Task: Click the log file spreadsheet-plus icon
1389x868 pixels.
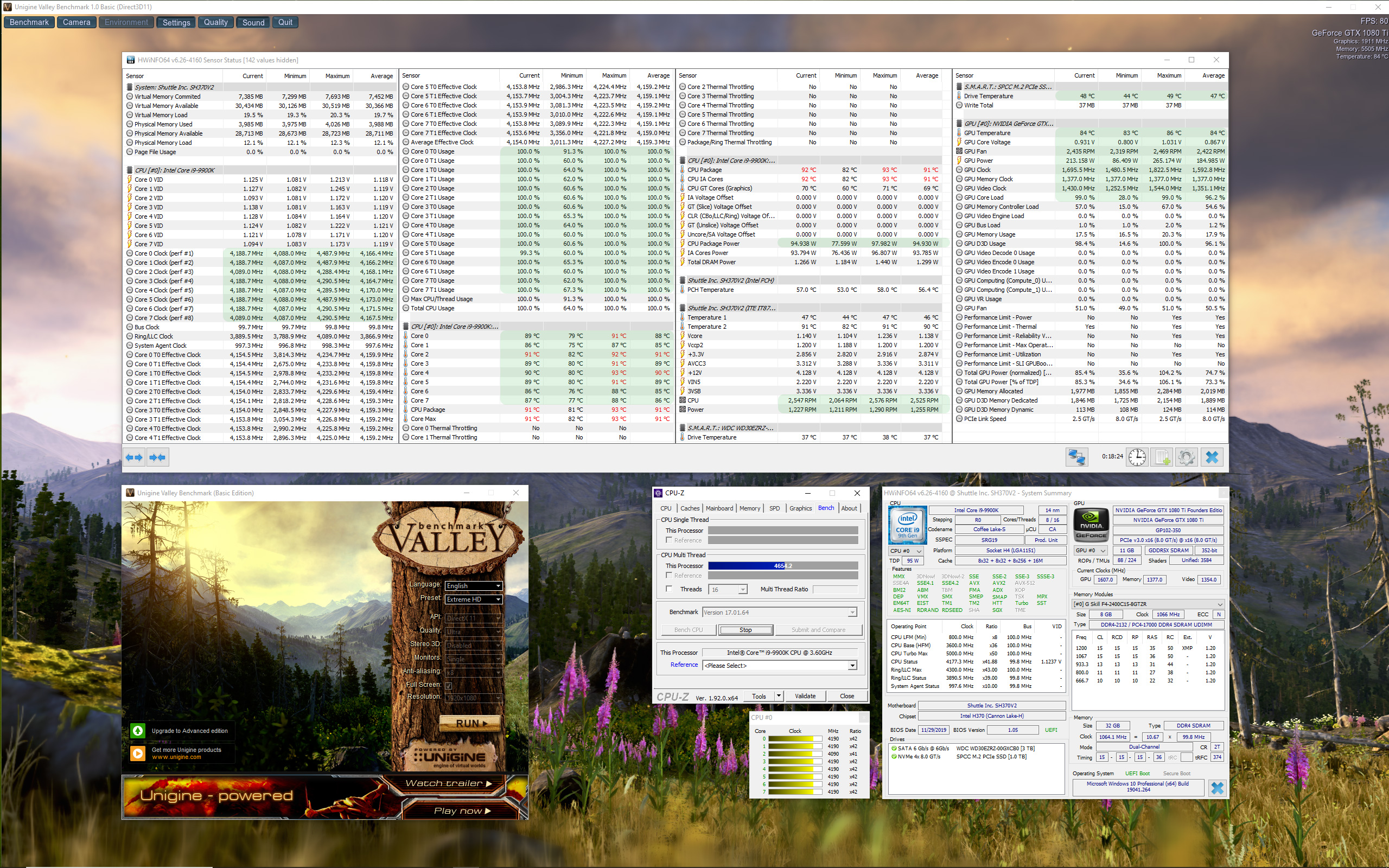Action: pyautogui.click(x=1162, y=457)
